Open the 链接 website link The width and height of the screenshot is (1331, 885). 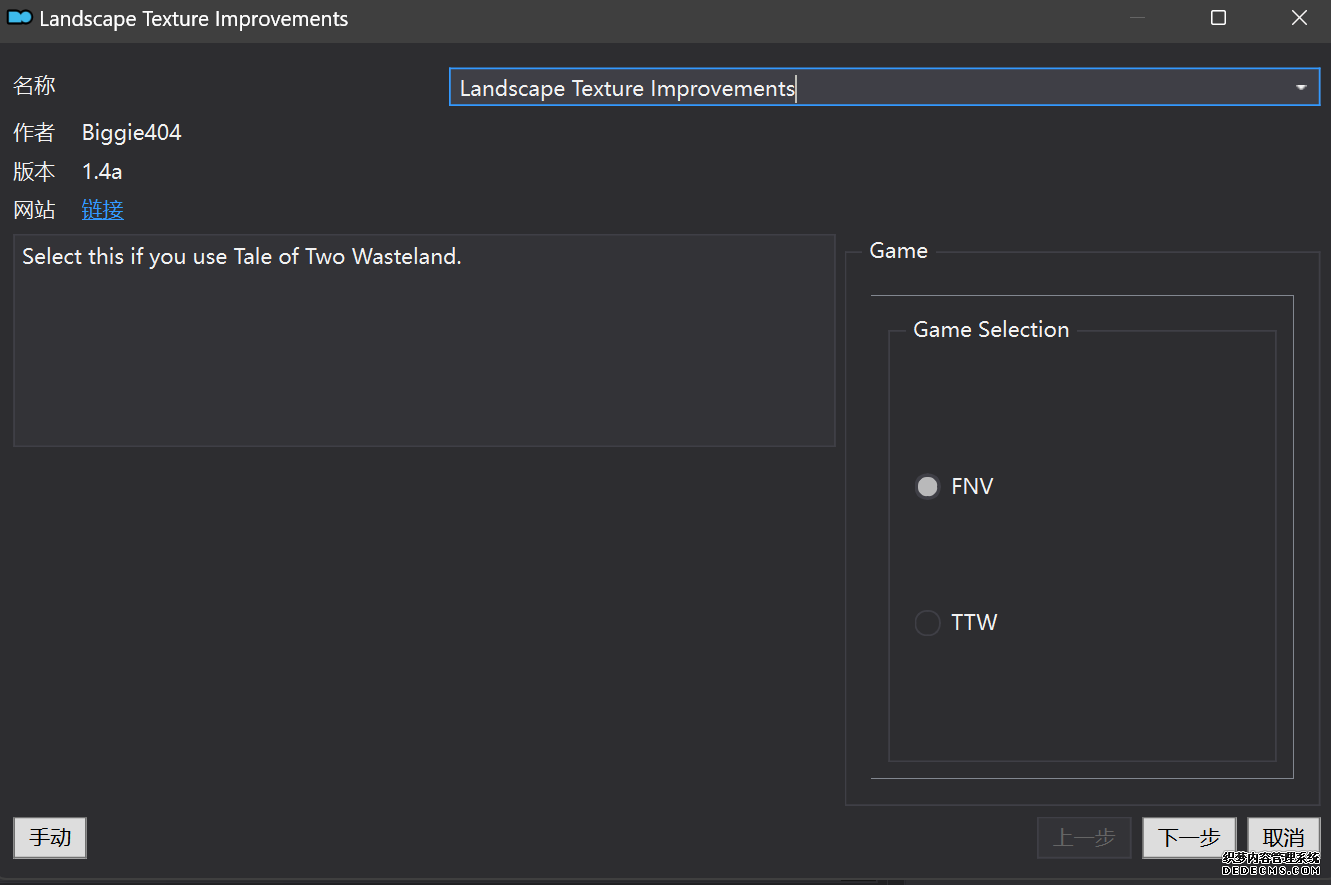(x=103, y=210)
